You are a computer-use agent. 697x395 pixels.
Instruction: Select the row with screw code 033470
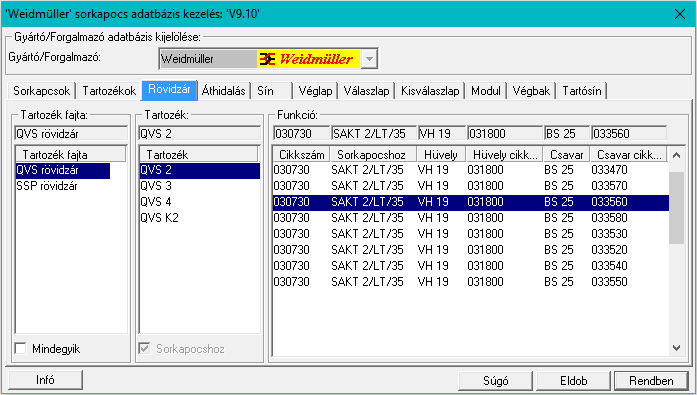pyautogui.click(x=471, y=170)
